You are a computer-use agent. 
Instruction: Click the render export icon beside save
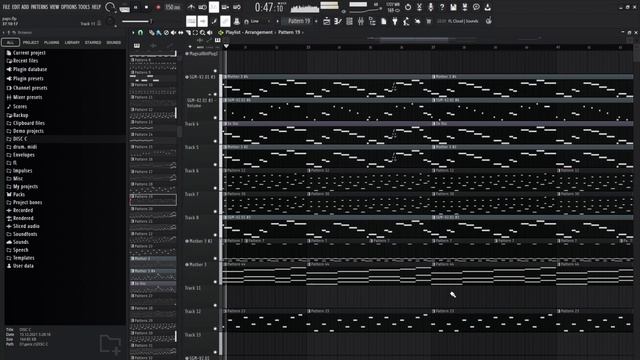click(x=464, y=7)
